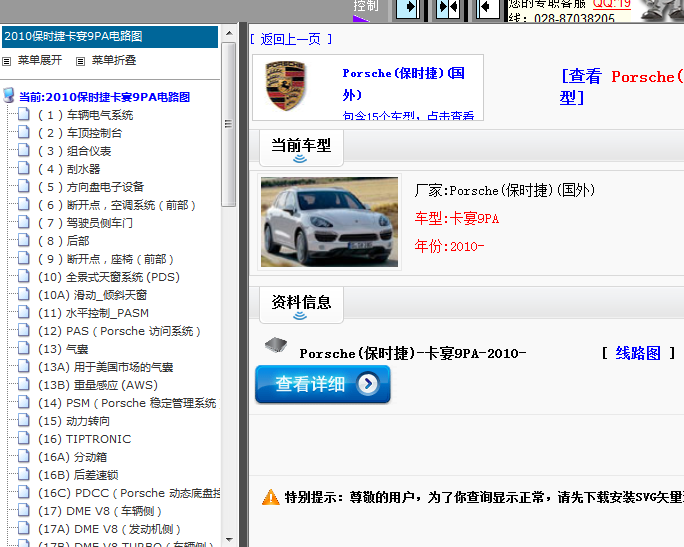Open tree item (13B) 重量感应 (AWS)
Screen dimensions: 684x547
coord(98,385)
